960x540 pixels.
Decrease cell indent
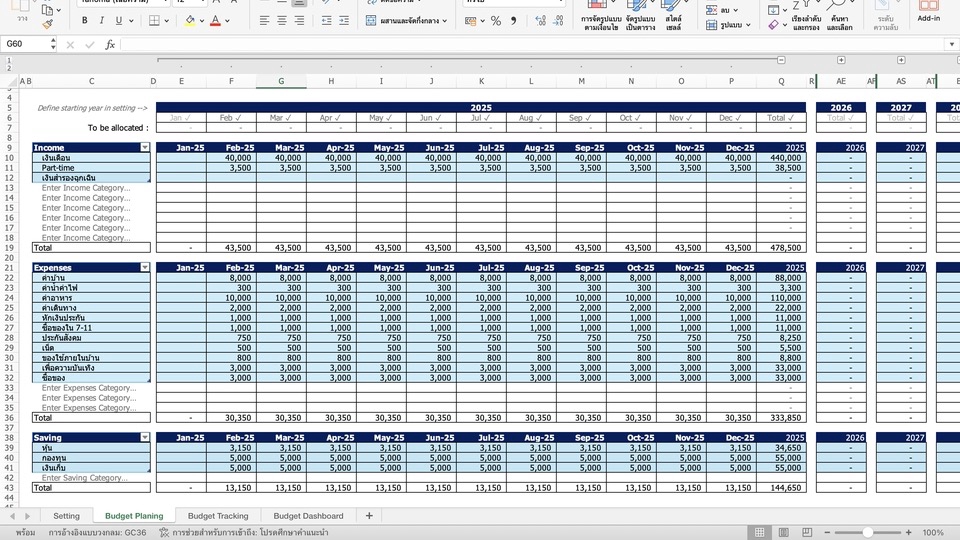point(326,20)
